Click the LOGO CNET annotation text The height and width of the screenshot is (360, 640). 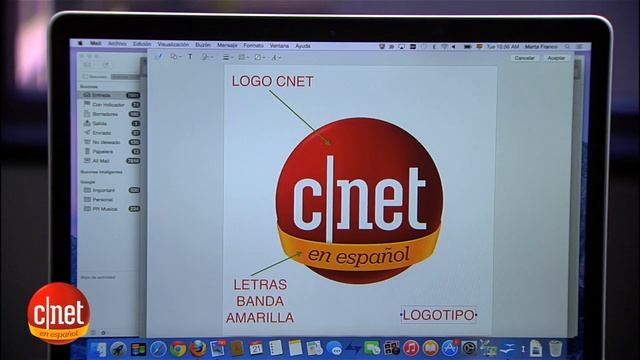273,82
